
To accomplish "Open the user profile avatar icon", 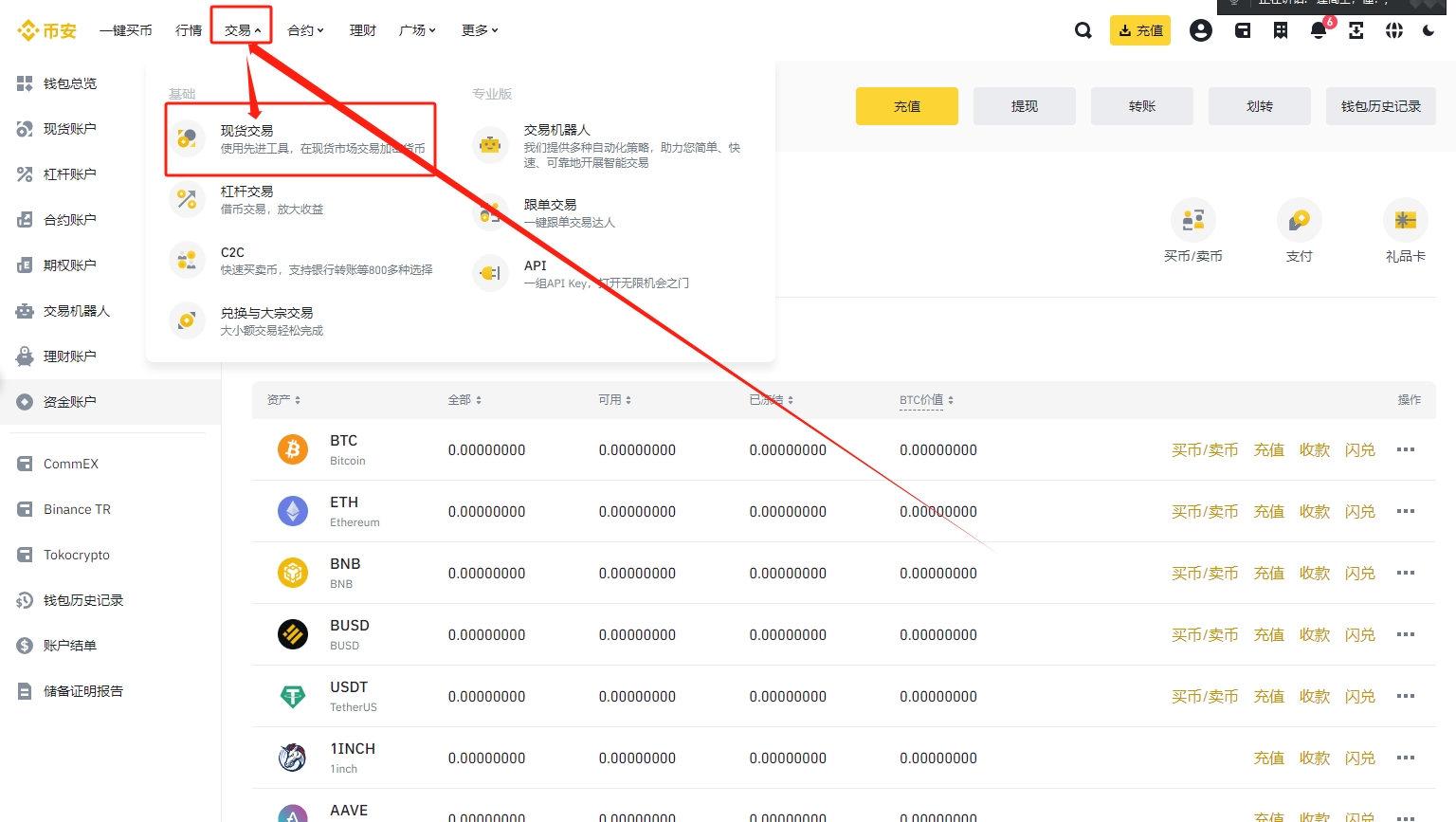I will click(x=1201, y=30).
